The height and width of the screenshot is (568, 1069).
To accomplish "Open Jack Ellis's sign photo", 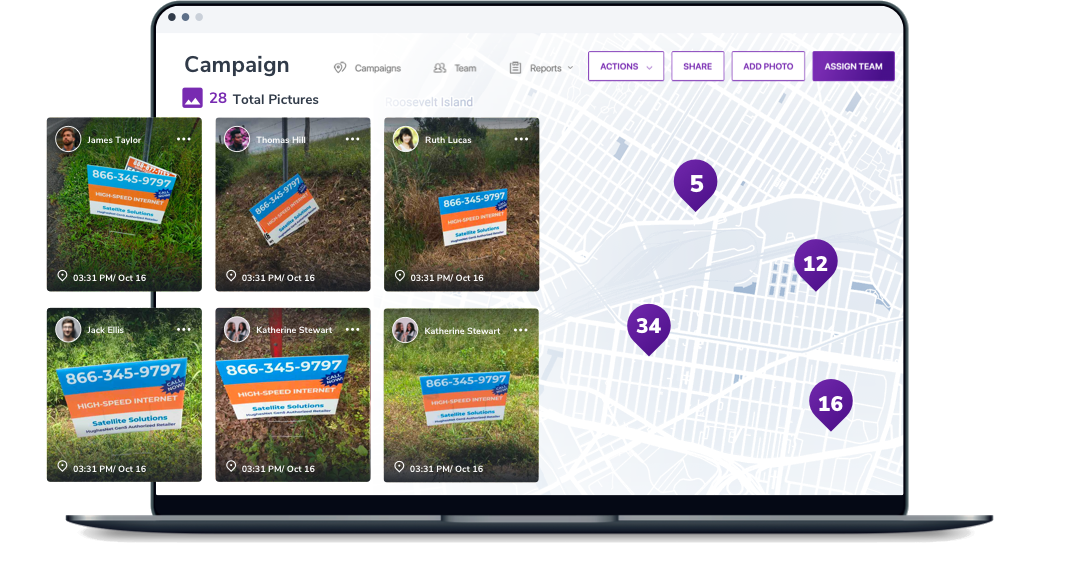I will coord(124,395).
